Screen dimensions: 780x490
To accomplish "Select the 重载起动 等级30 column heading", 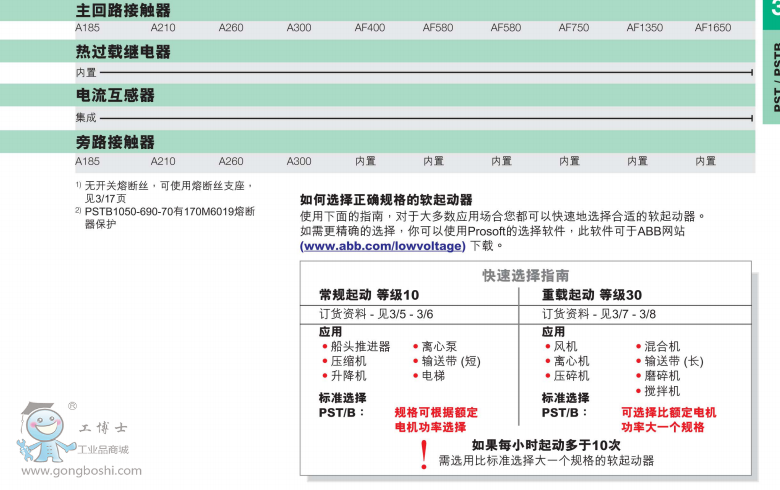I will pyautogui.click(x=592, y=294).
